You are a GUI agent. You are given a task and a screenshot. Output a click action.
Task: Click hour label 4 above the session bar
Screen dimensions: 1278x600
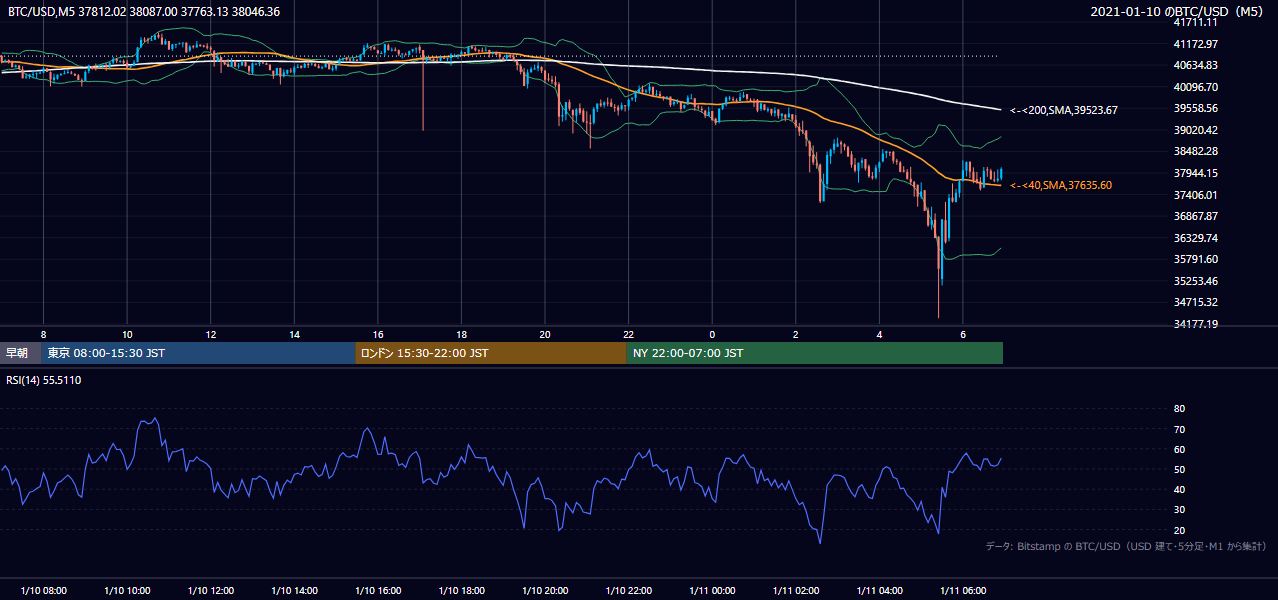point(879,334)
